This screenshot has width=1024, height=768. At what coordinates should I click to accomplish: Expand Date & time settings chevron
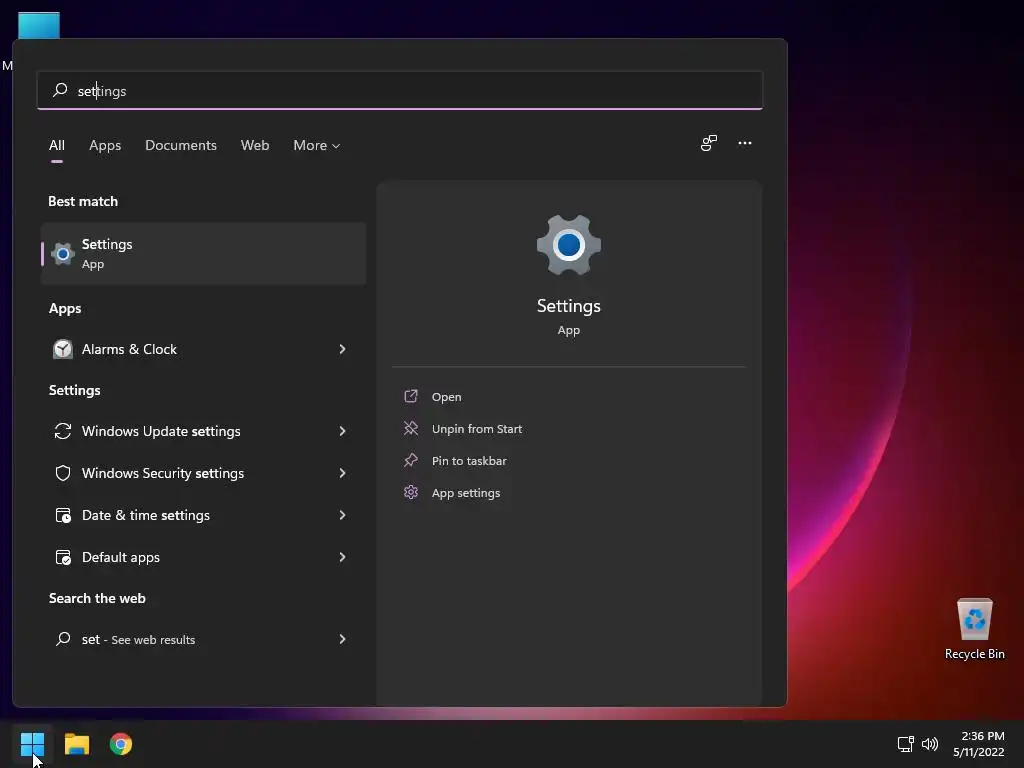click(x=342, y=515)
